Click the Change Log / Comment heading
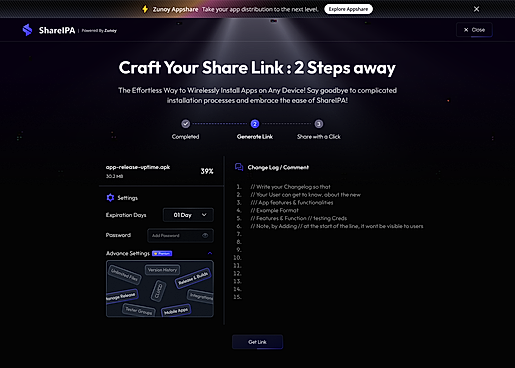Screen dimensions: 515x368 (278, 167)
